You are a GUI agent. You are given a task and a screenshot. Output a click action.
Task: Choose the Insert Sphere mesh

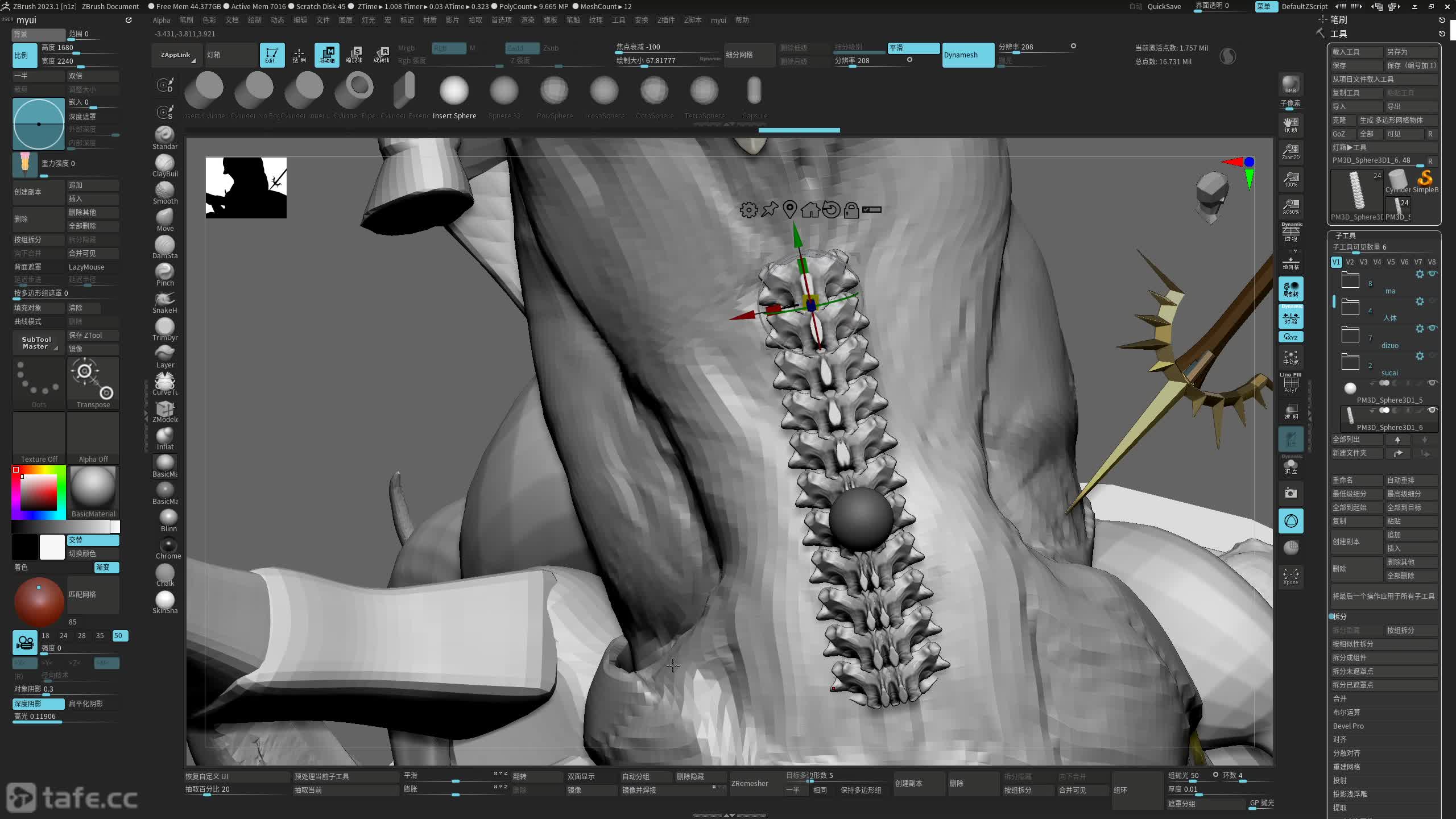pos(454,91)
